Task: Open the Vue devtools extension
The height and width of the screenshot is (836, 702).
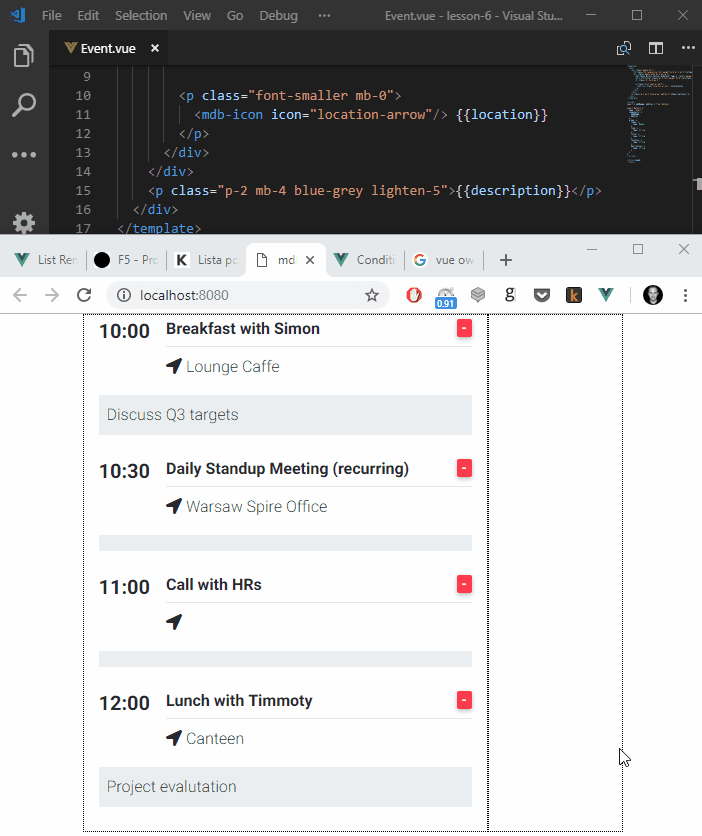Action: pyautogui.click(x=606, y=294)
